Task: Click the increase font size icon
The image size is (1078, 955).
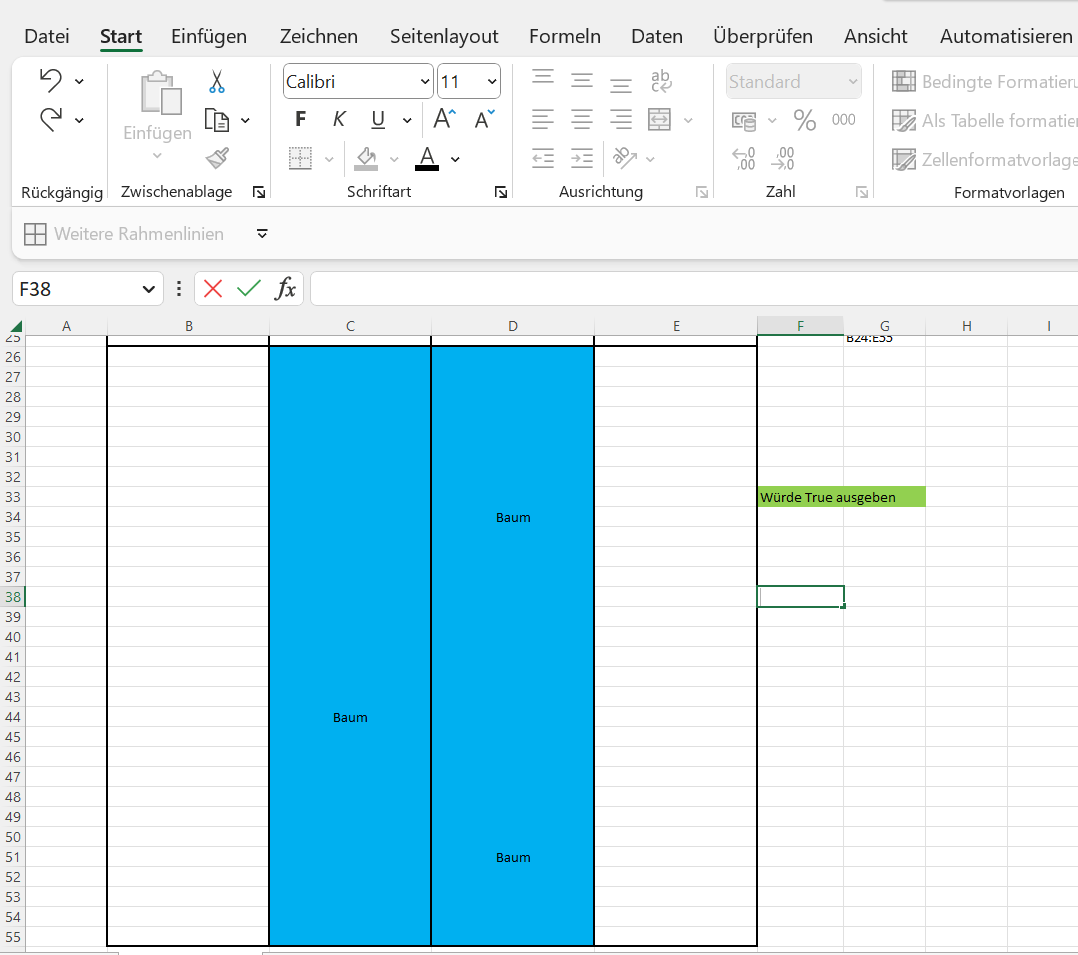Action: (445, 120)
